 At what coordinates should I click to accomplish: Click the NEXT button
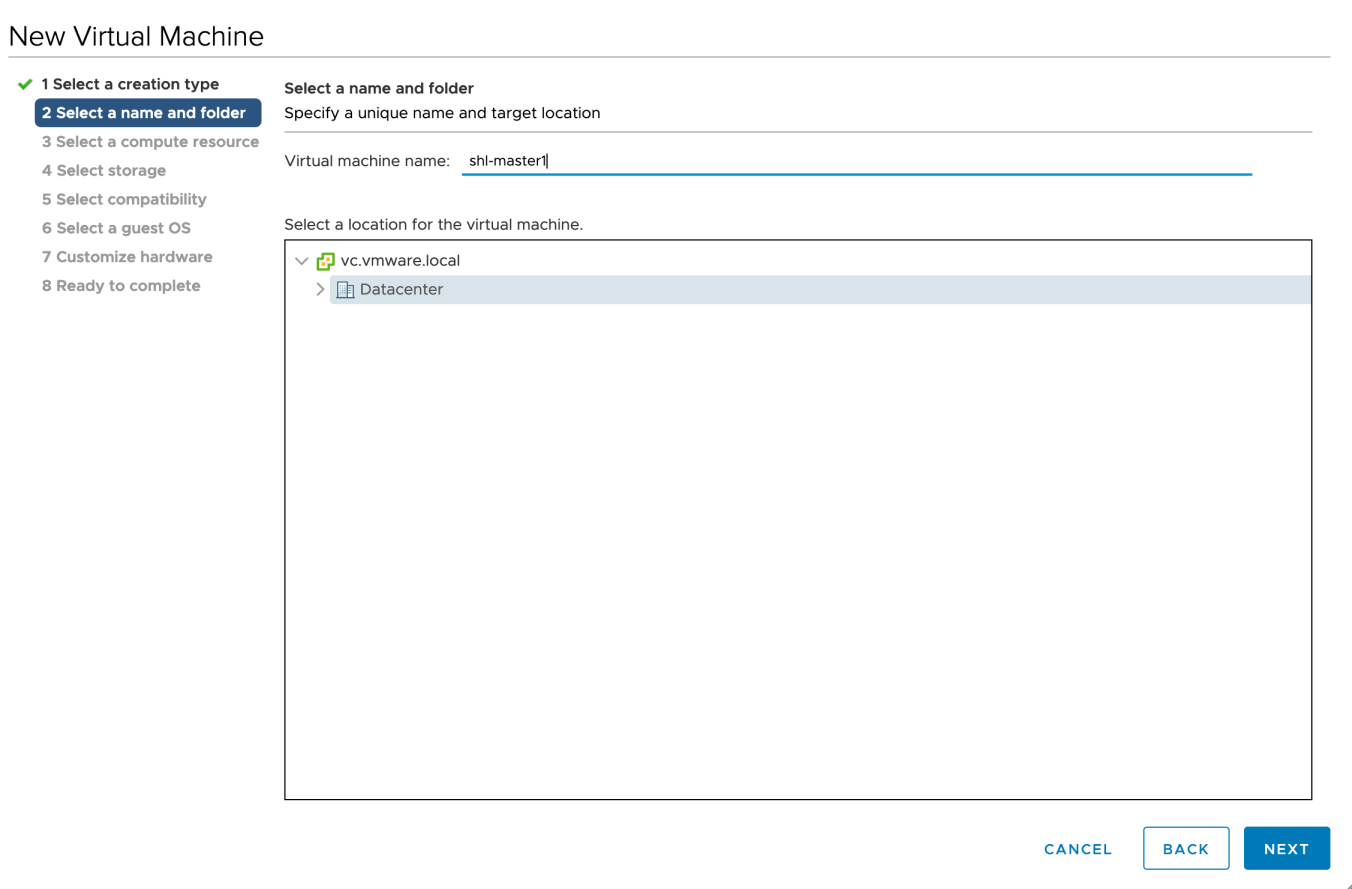[x=1287, y=848]
